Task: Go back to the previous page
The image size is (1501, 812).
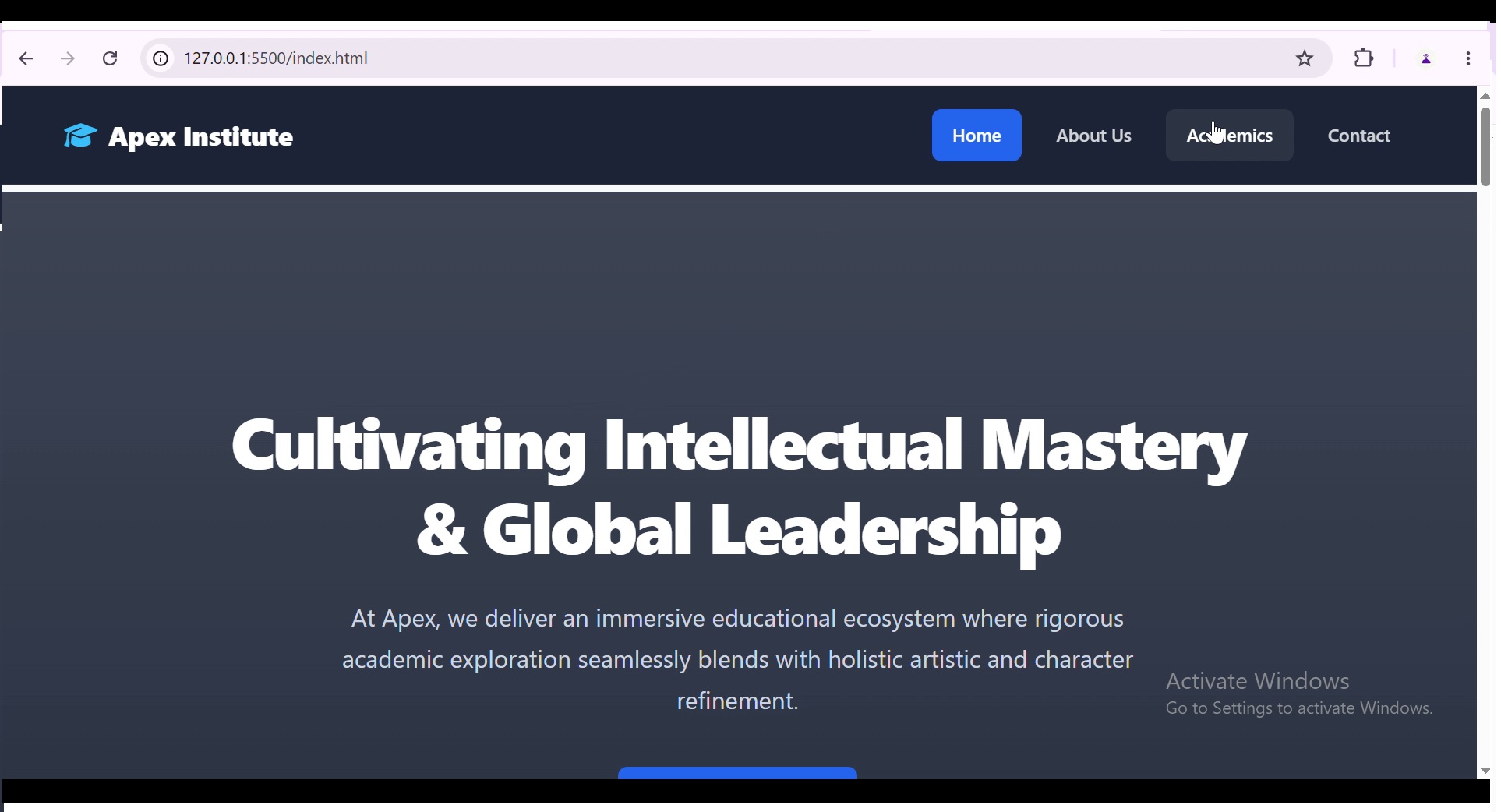Action: pyautogui.click(x=26, y=59)
